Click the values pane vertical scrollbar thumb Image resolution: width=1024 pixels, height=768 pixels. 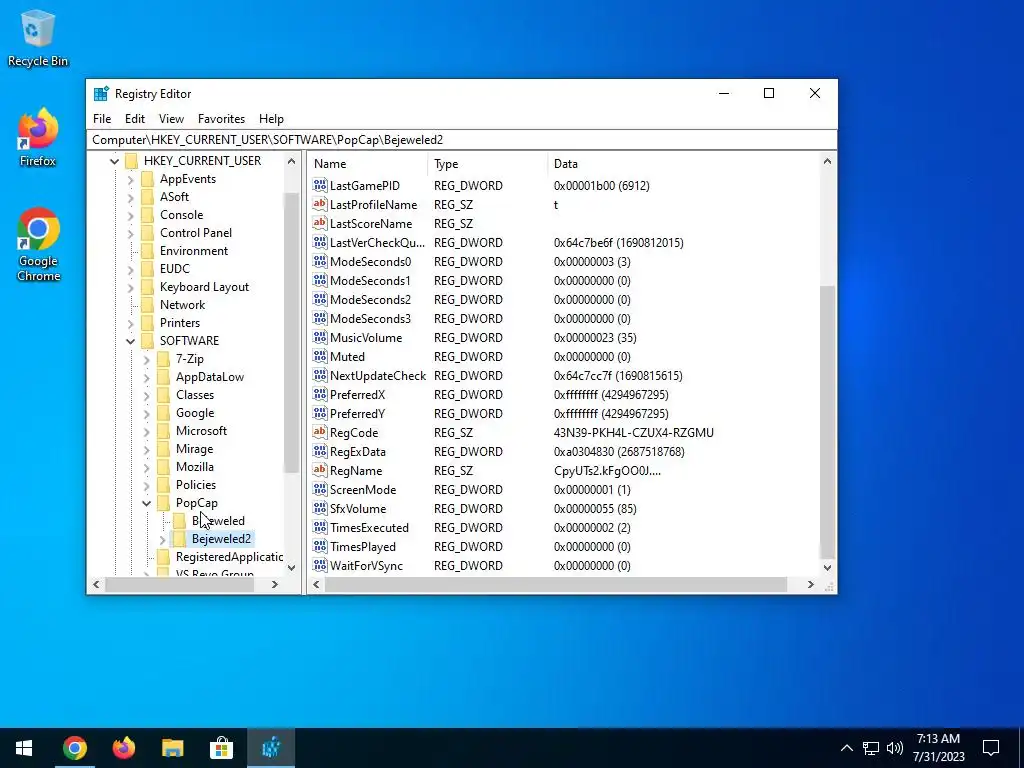tap(827, 421)
